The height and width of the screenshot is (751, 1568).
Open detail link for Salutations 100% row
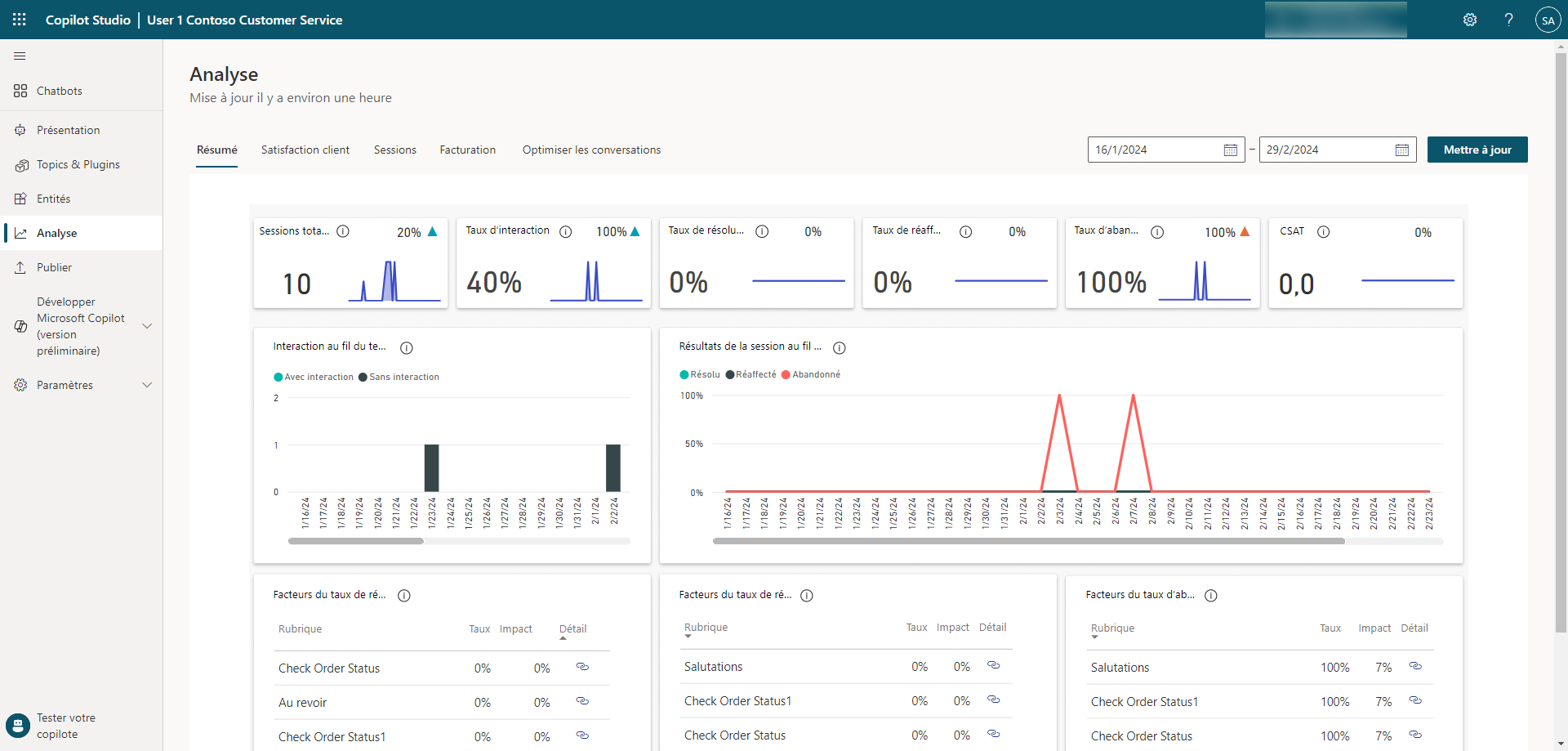[1415, 666]
